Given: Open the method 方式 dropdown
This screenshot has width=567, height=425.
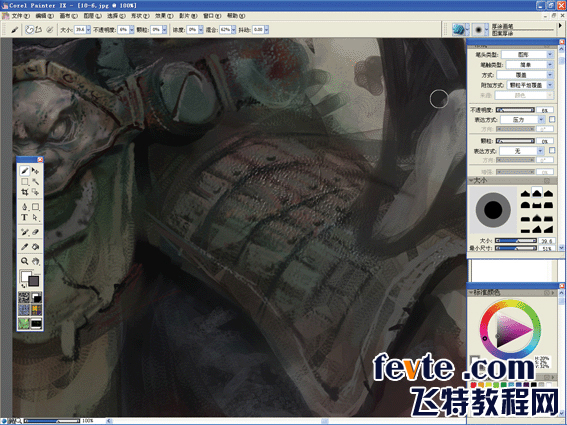Looking at the screenshot, I should tap(525, 75).
